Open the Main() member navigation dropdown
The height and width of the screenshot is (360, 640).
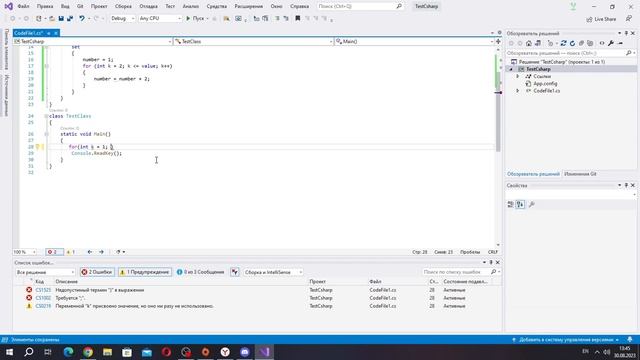click(x=414, y=41)
